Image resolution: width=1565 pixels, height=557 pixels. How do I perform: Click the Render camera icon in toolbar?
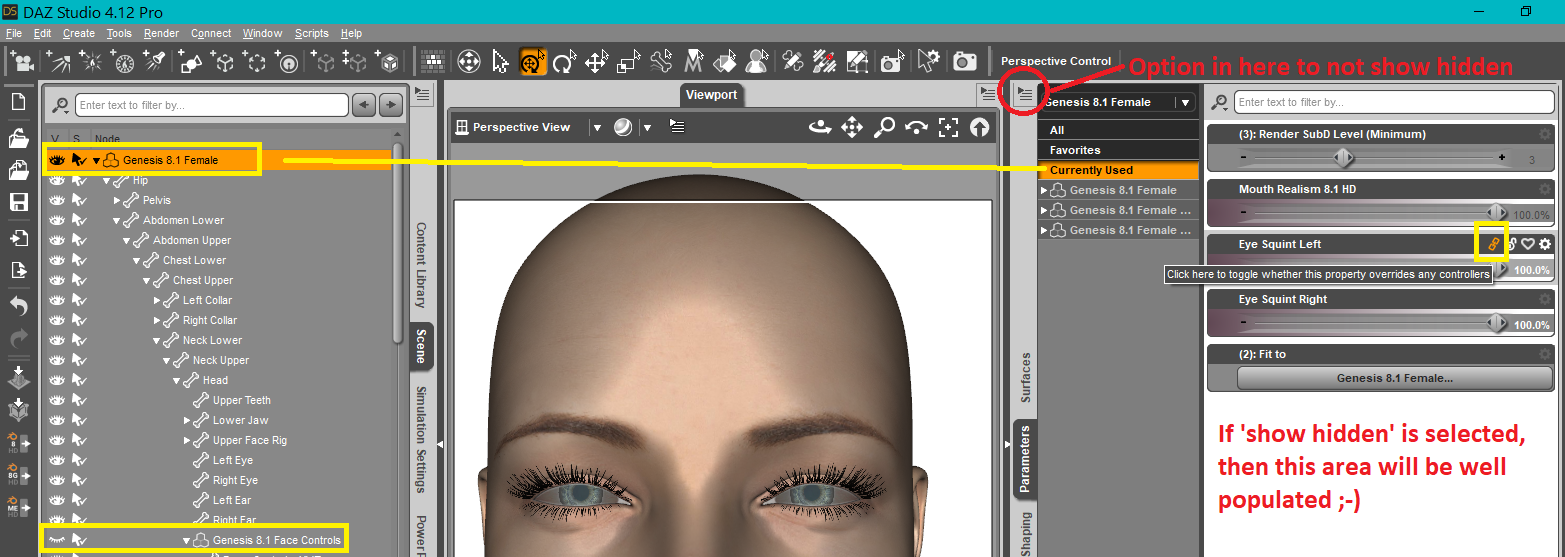(x=964, y=62)
